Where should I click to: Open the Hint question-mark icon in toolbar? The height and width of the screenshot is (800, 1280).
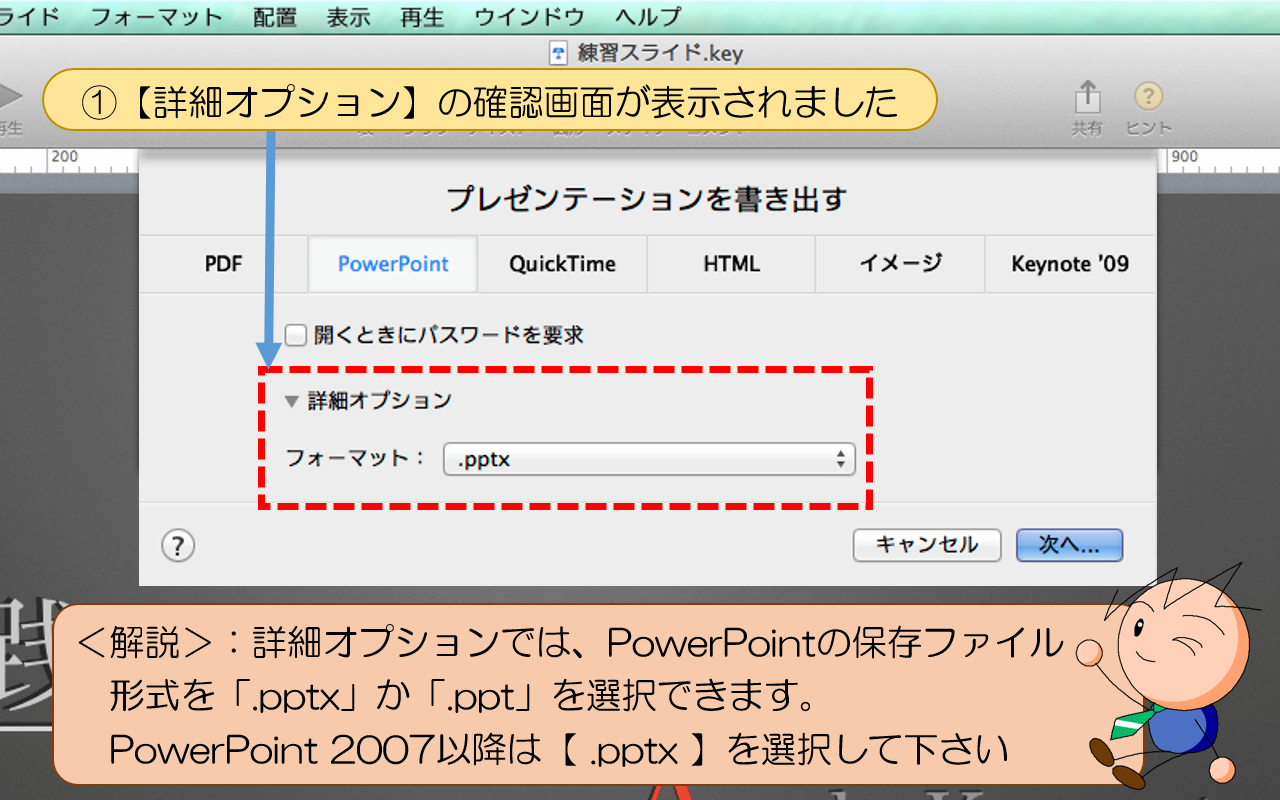pos(1148,97)
